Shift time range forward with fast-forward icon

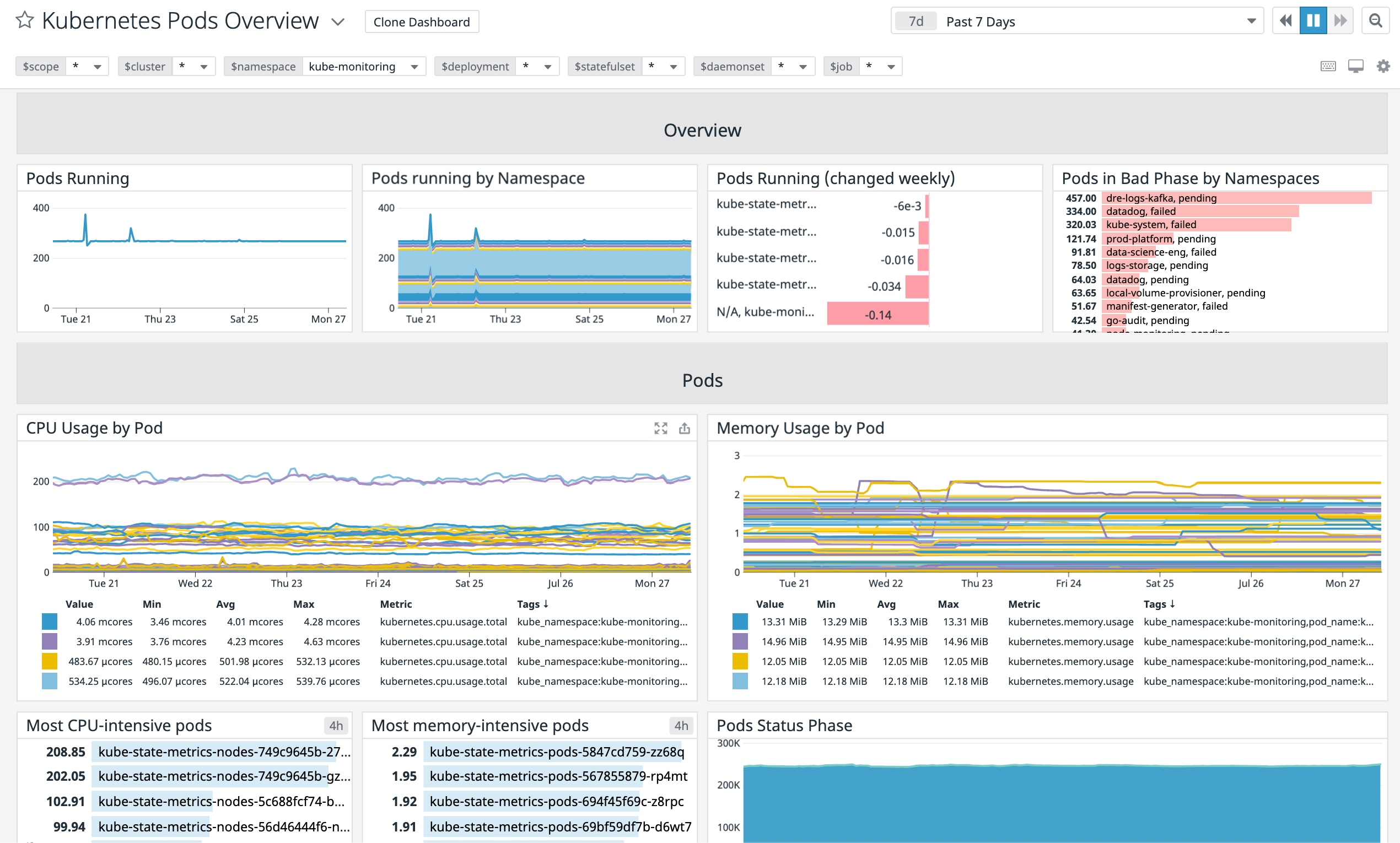(1340, 20)
